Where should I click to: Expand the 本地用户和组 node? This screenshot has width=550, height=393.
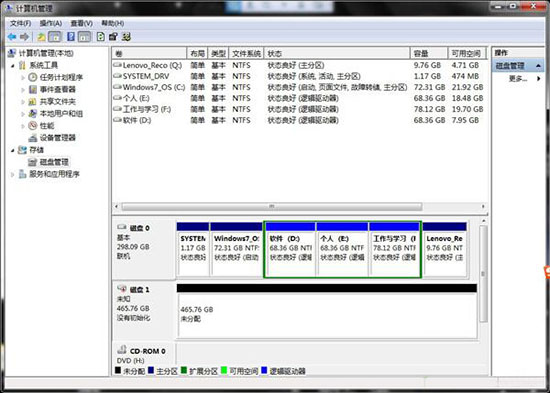[23, 114]
